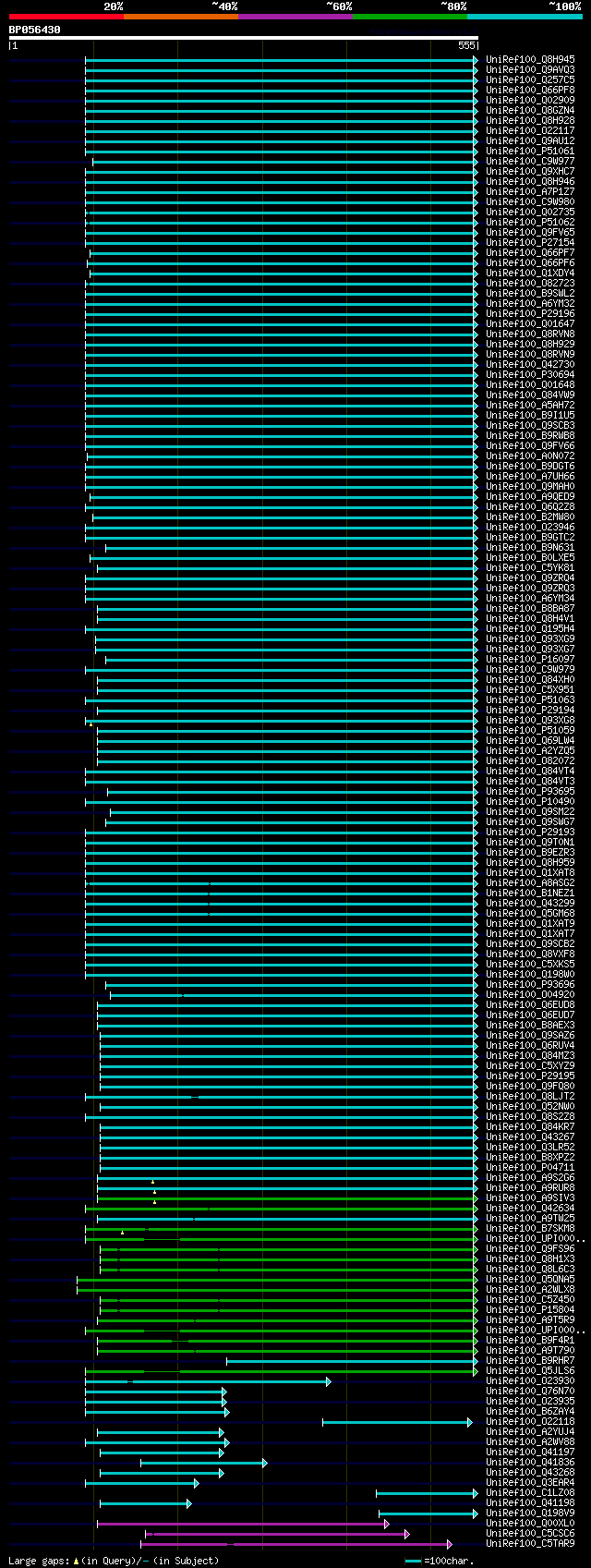
Task: Click the UniRef100_P29196 label
Action: pos(530,314)
